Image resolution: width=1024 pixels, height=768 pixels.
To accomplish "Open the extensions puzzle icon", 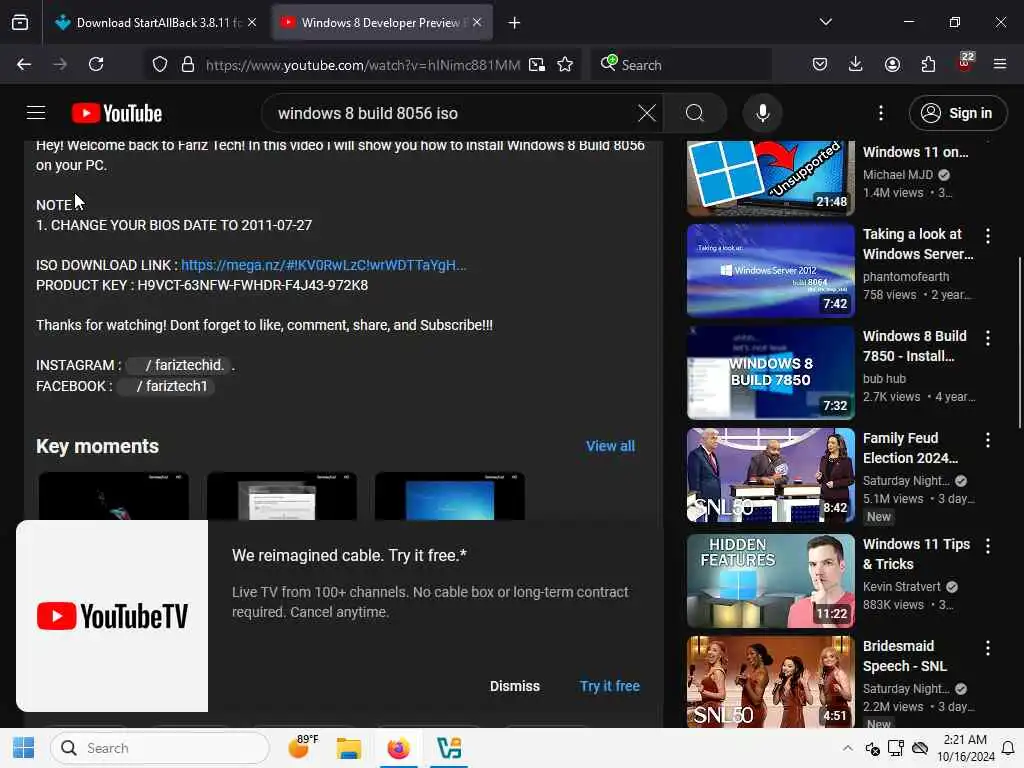I will [928, 65].
